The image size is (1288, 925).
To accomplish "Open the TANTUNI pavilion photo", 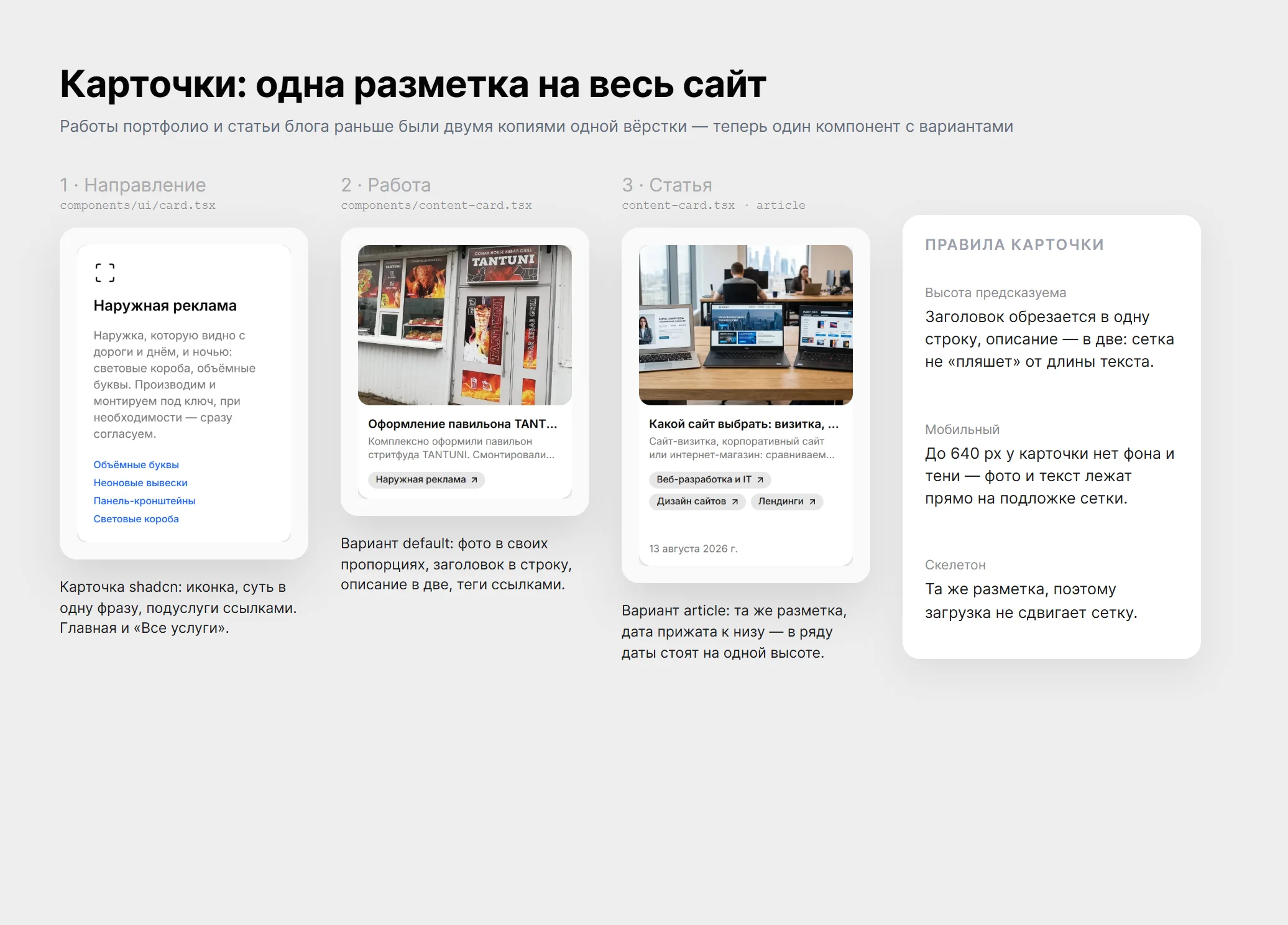I will point(465,324).
